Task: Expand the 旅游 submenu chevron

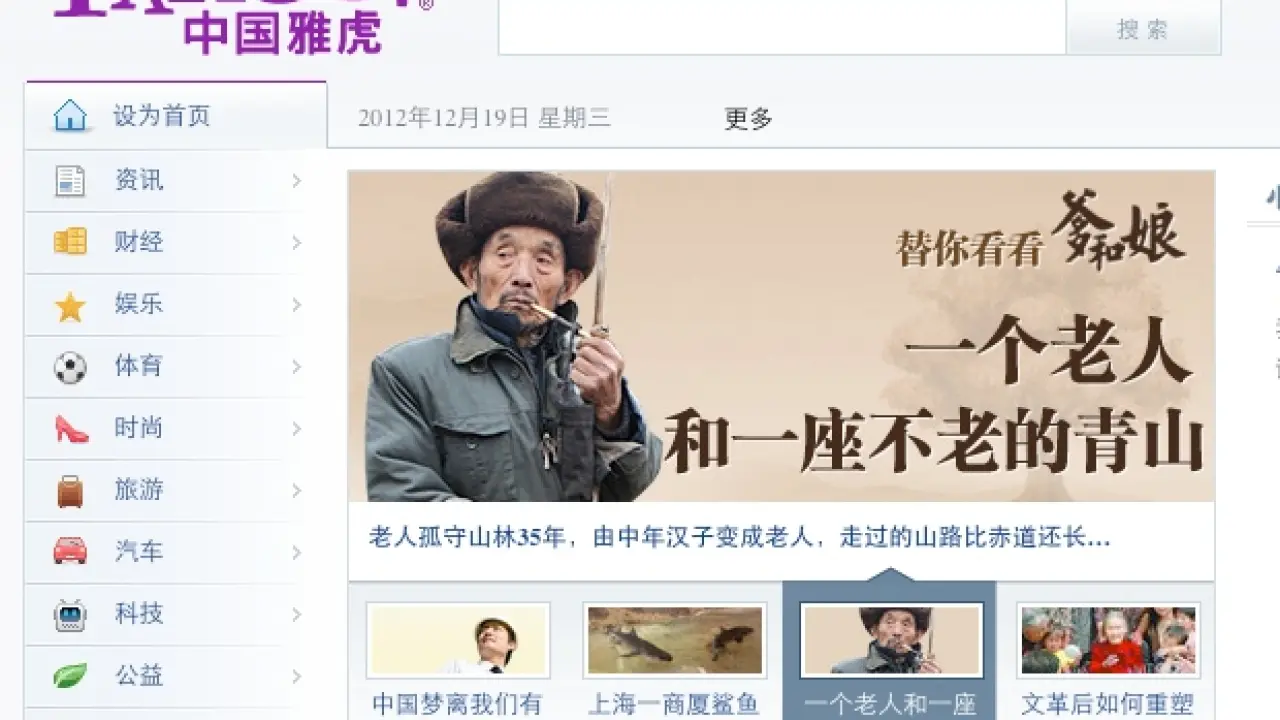Action: coord(297,491)
